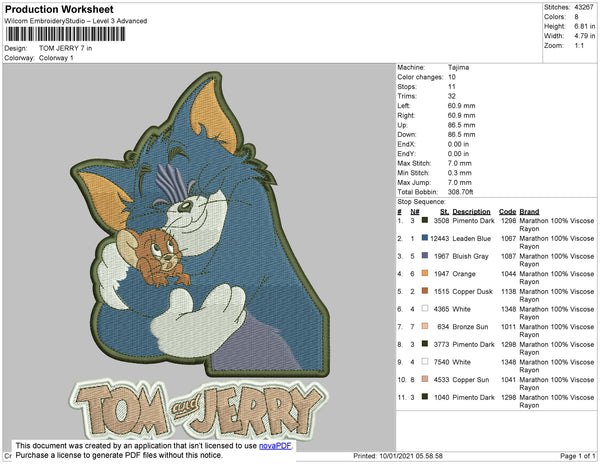600x464 pixels.
Task: Click the 'Brand' column header
Action: [x=529, y=212]
